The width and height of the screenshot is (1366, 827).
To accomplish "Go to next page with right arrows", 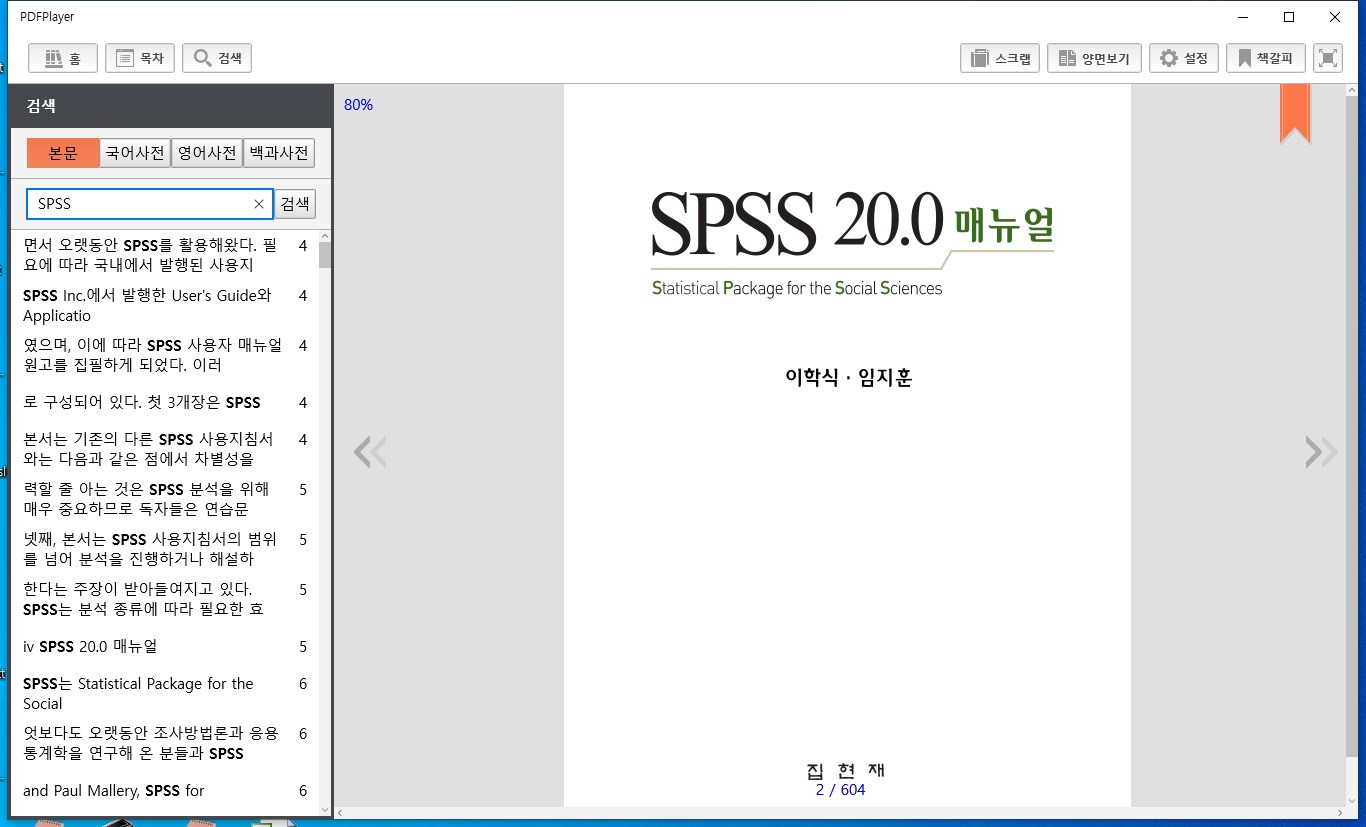I will (x=1321, y=452).
